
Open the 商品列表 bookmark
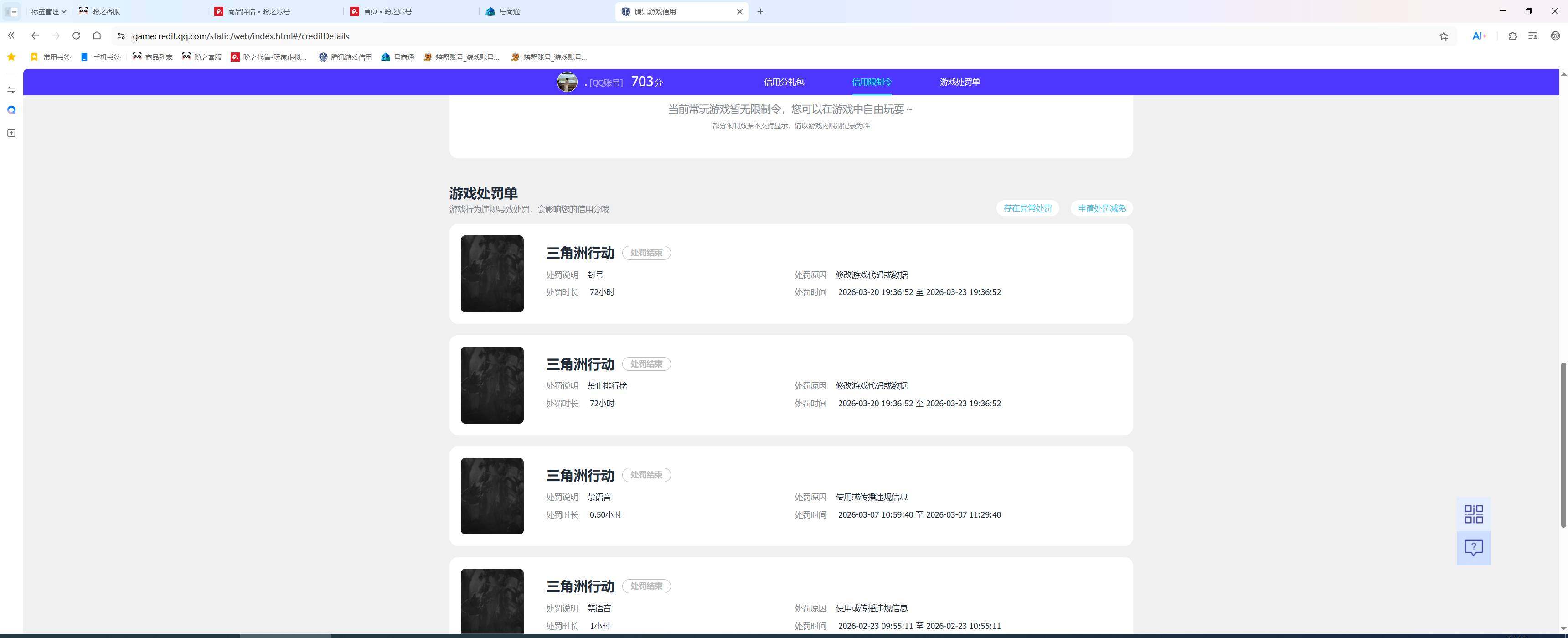(x=152, y=57)
